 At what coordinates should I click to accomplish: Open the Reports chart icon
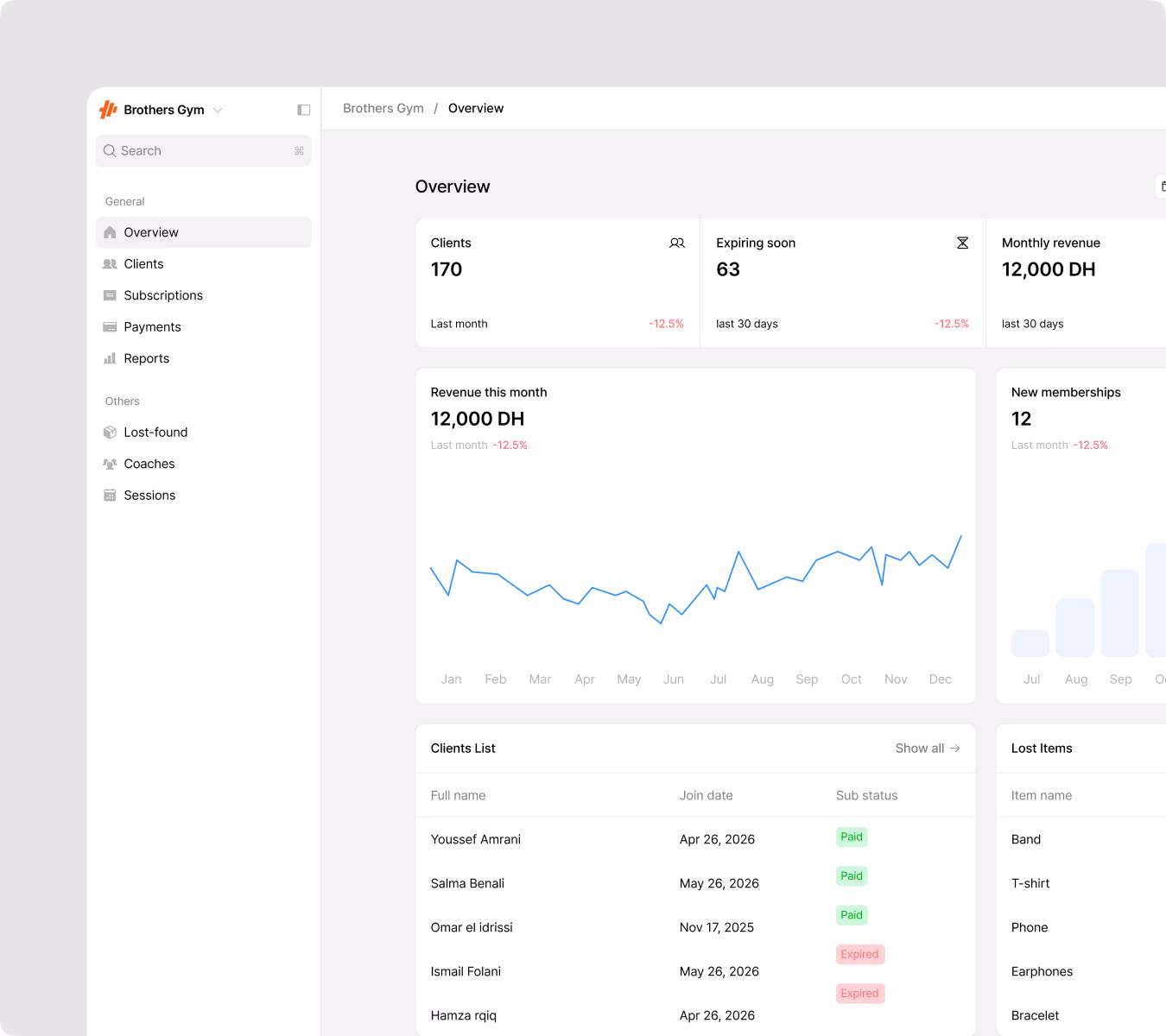pos(110,358)
